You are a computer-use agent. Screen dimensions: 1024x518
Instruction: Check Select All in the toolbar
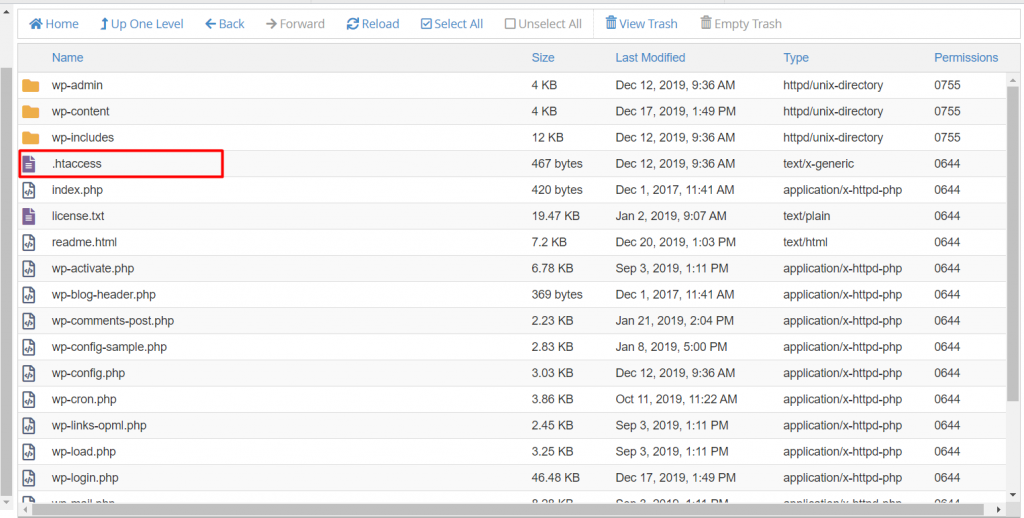point(452,24)
